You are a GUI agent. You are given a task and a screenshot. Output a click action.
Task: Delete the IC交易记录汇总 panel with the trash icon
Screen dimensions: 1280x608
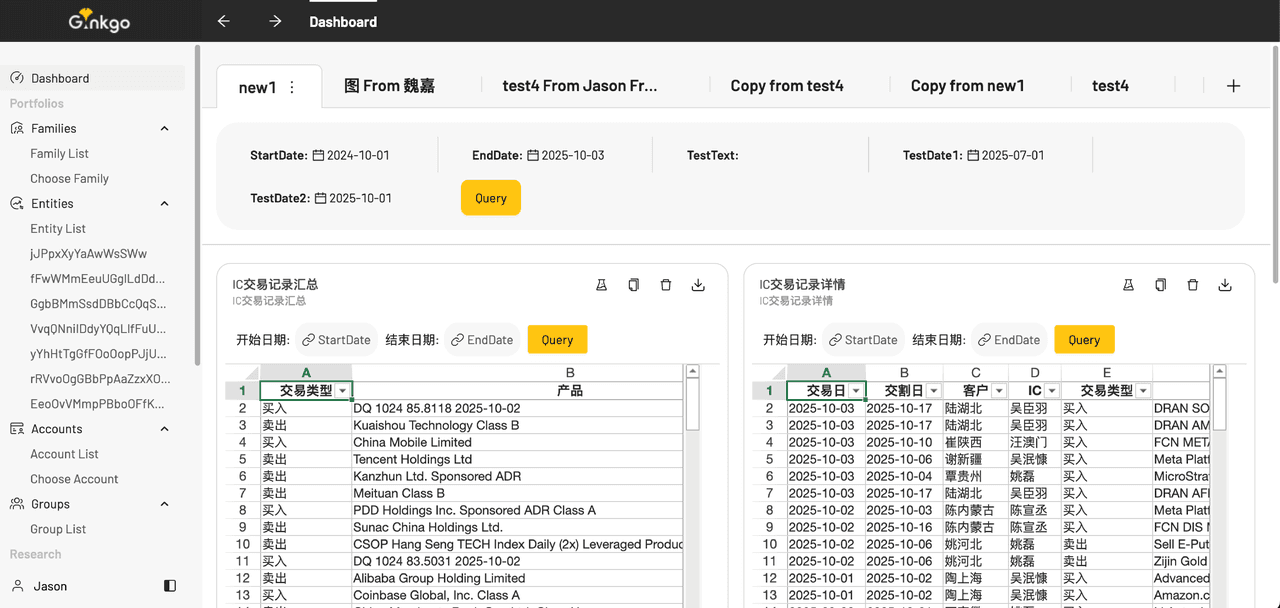point(666,285)
